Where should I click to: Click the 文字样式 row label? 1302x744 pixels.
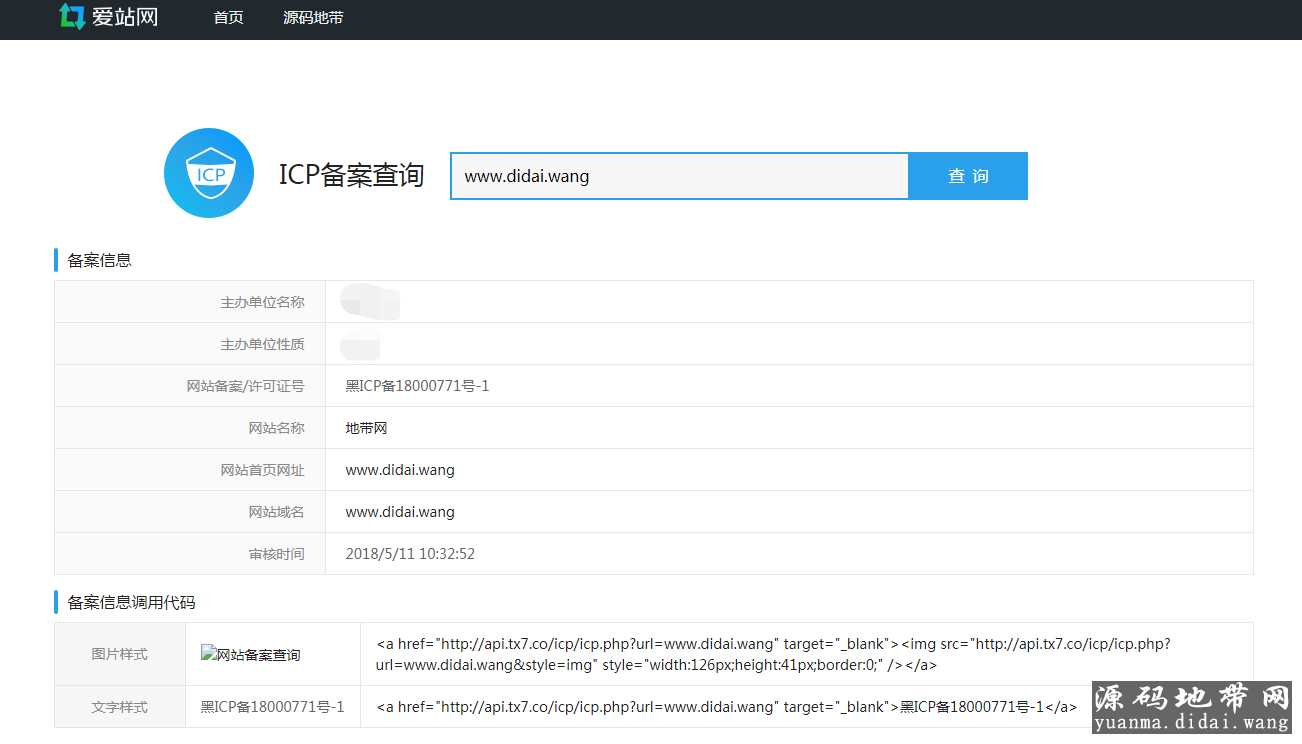(119, 707)
